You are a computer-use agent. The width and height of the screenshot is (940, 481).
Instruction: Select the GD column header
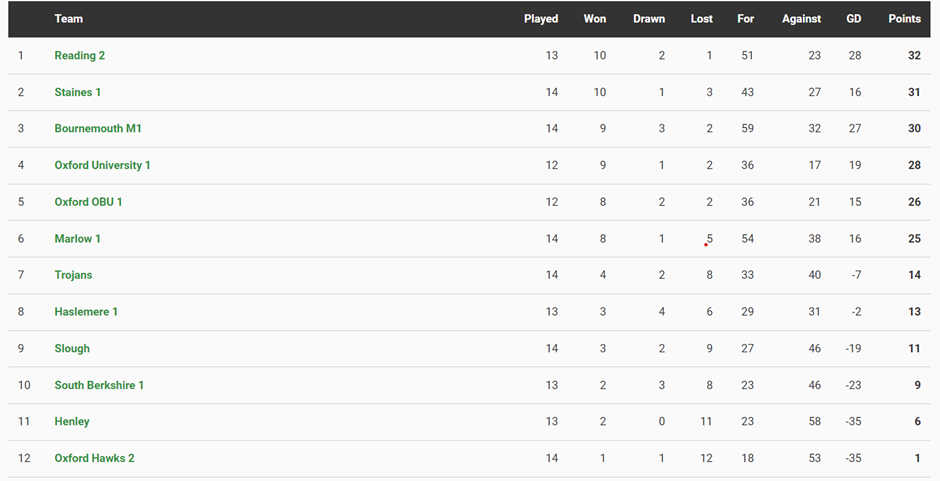[853, 19]
